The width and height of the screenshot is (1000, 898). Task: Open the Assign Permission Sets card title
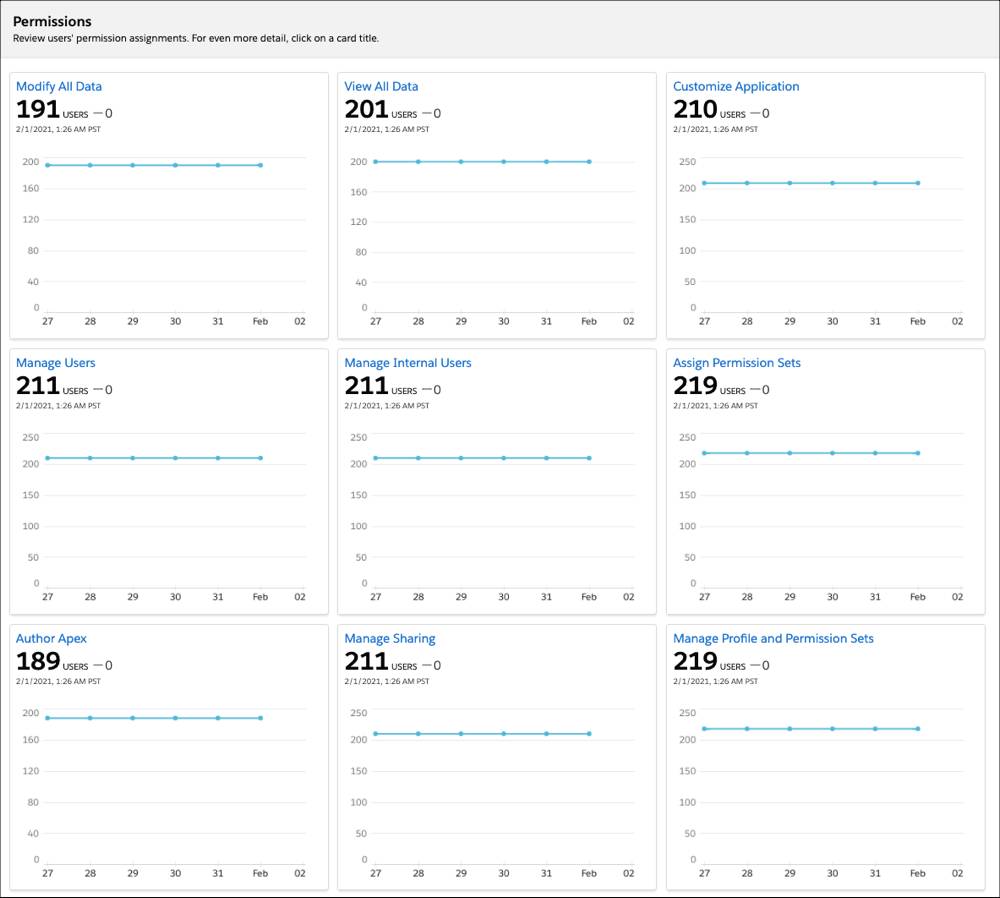tap(737, 362)
